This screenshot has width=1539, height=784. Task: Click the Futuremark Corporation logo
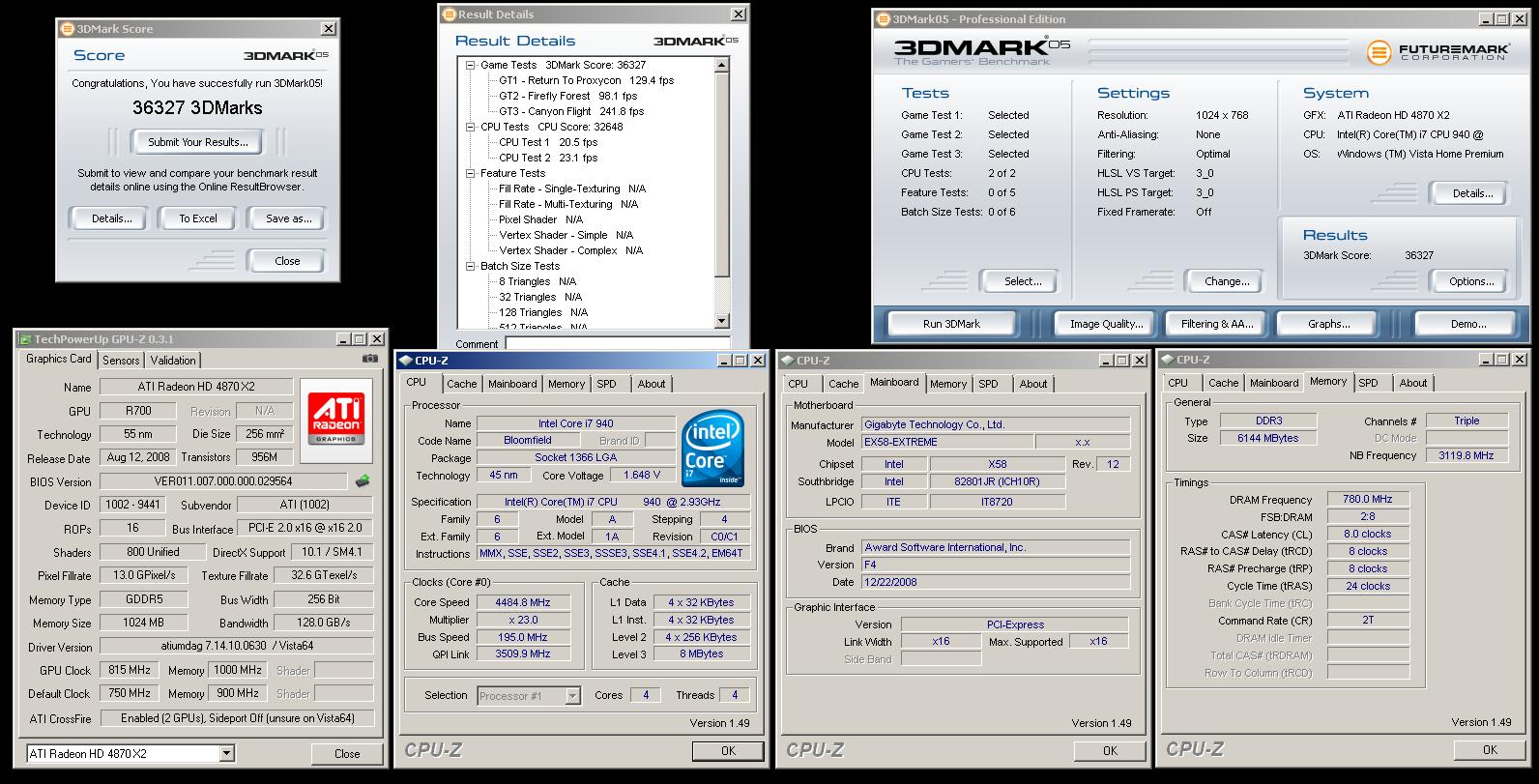click(x=1437, y=52)
